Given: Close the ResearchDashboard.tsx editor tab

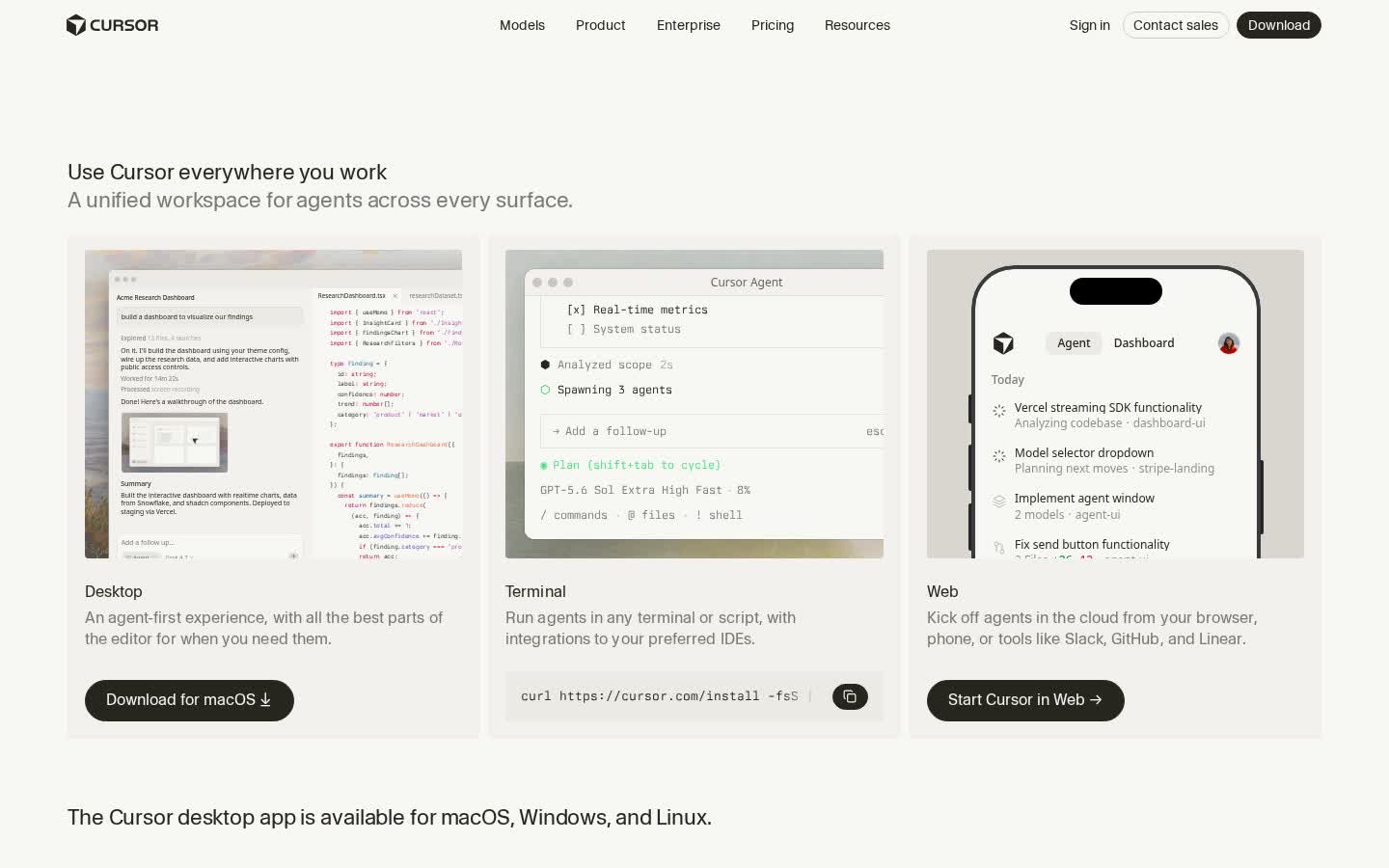Looking at the screenshot, I should [x=395, y=296].
